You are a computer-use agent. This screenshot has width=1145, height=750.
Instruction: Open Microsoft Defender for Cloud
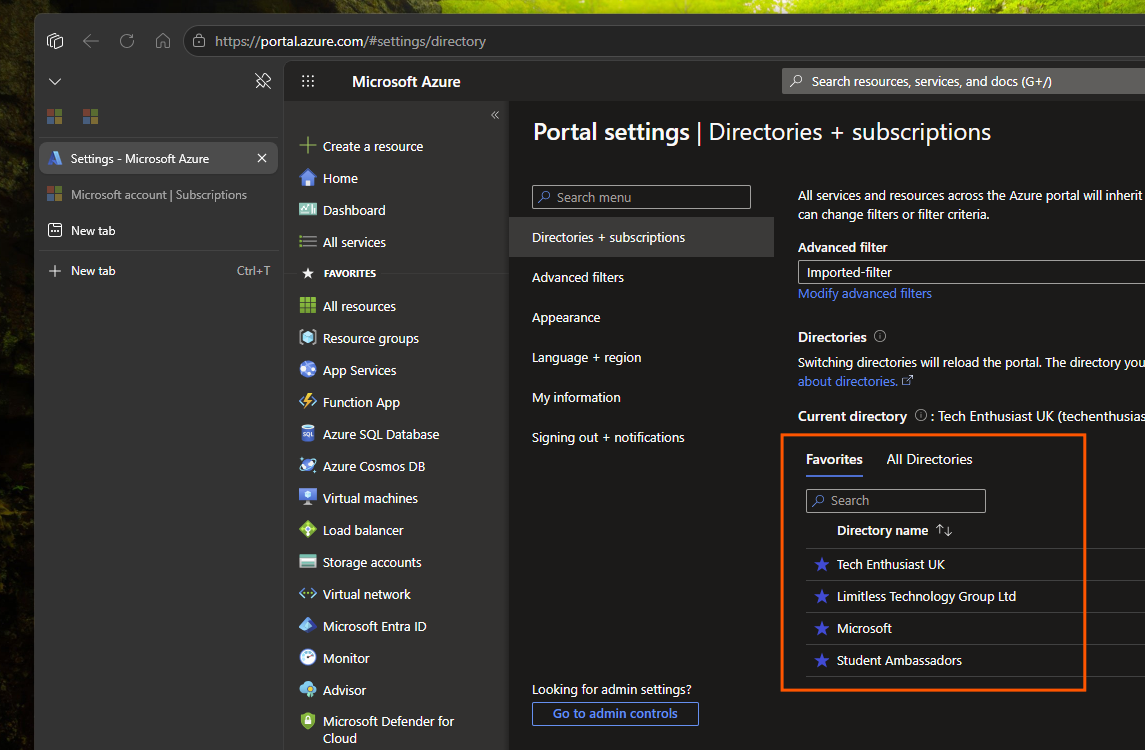388,730
